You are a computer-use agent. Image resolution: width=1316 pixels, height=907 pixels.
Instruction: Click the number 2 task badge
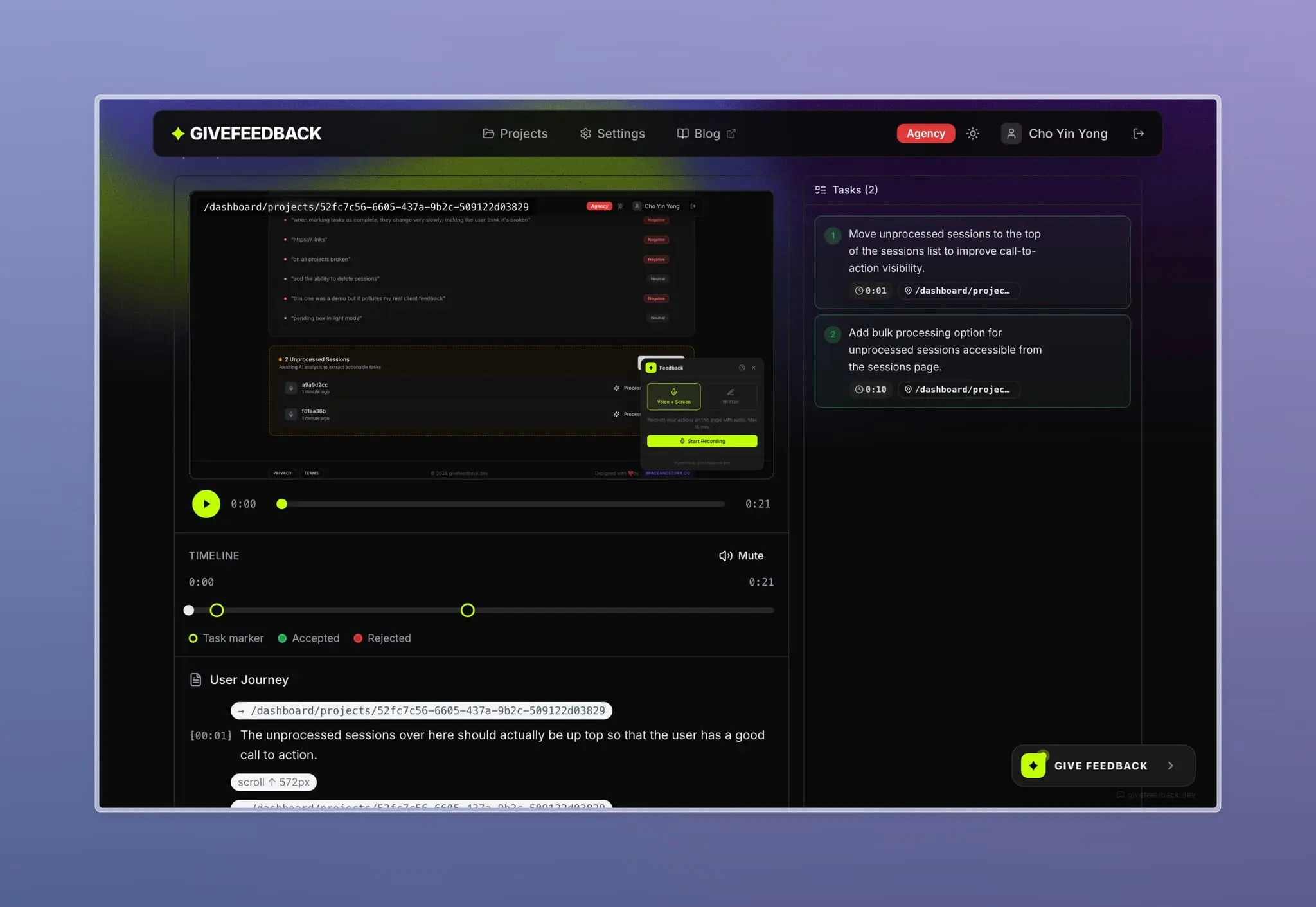[x=833, y=334]
